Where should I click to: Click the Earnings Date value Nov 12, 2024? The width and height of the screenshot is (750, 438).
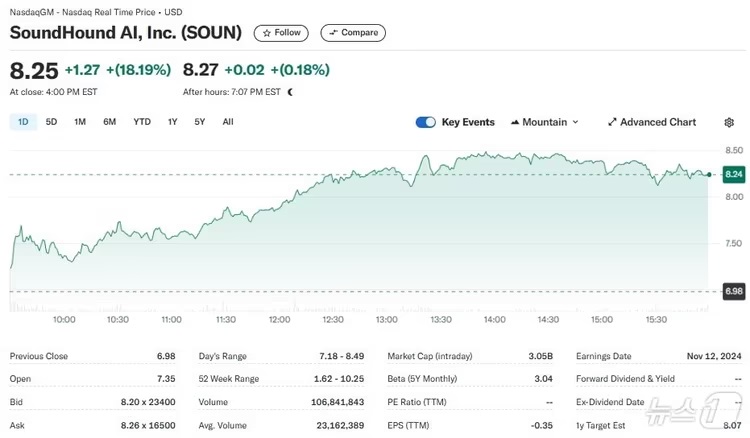point(714,356)
